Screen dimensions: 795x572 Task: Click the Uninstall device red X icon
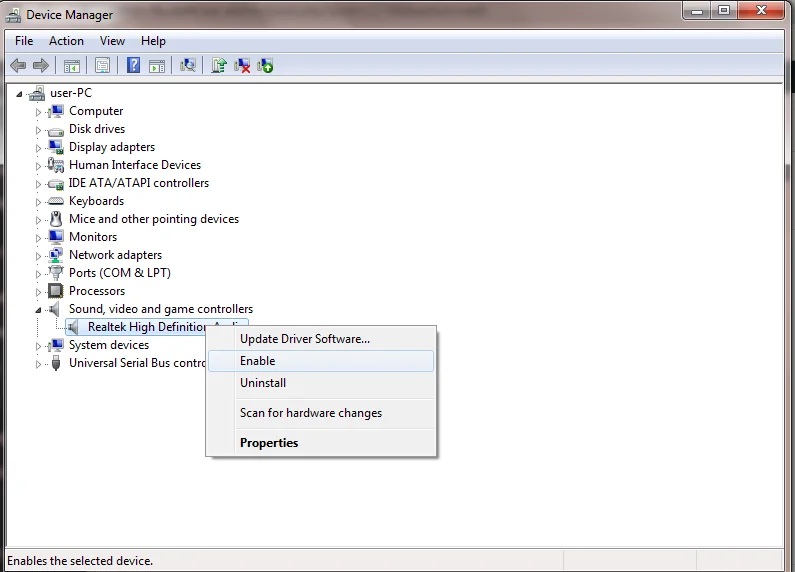coord(242,65)
